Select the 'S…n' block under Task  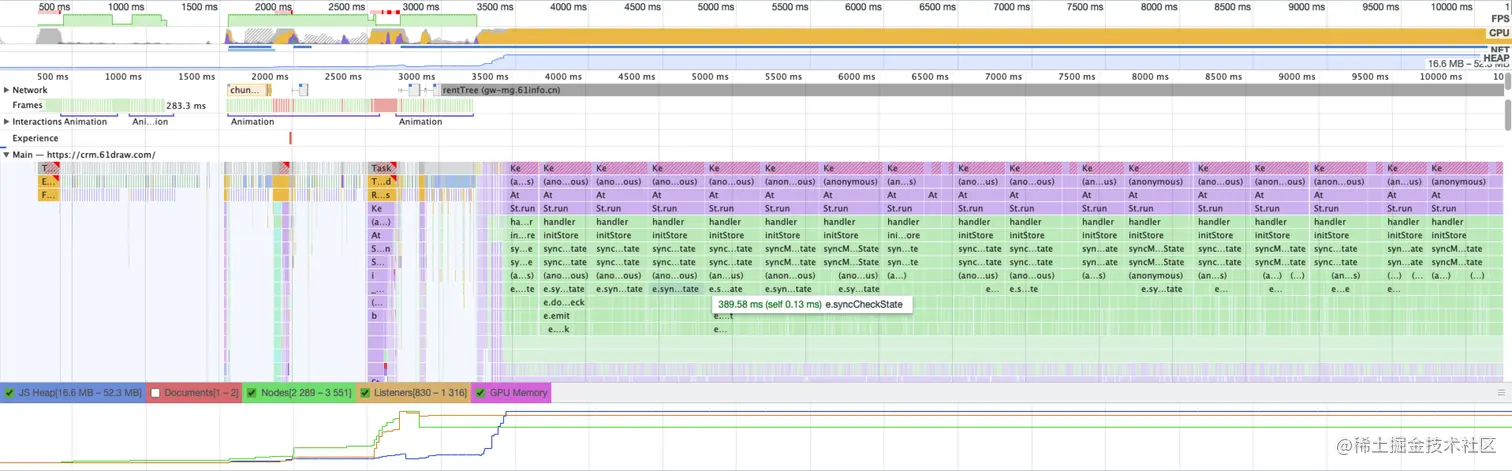pos(380,249)
